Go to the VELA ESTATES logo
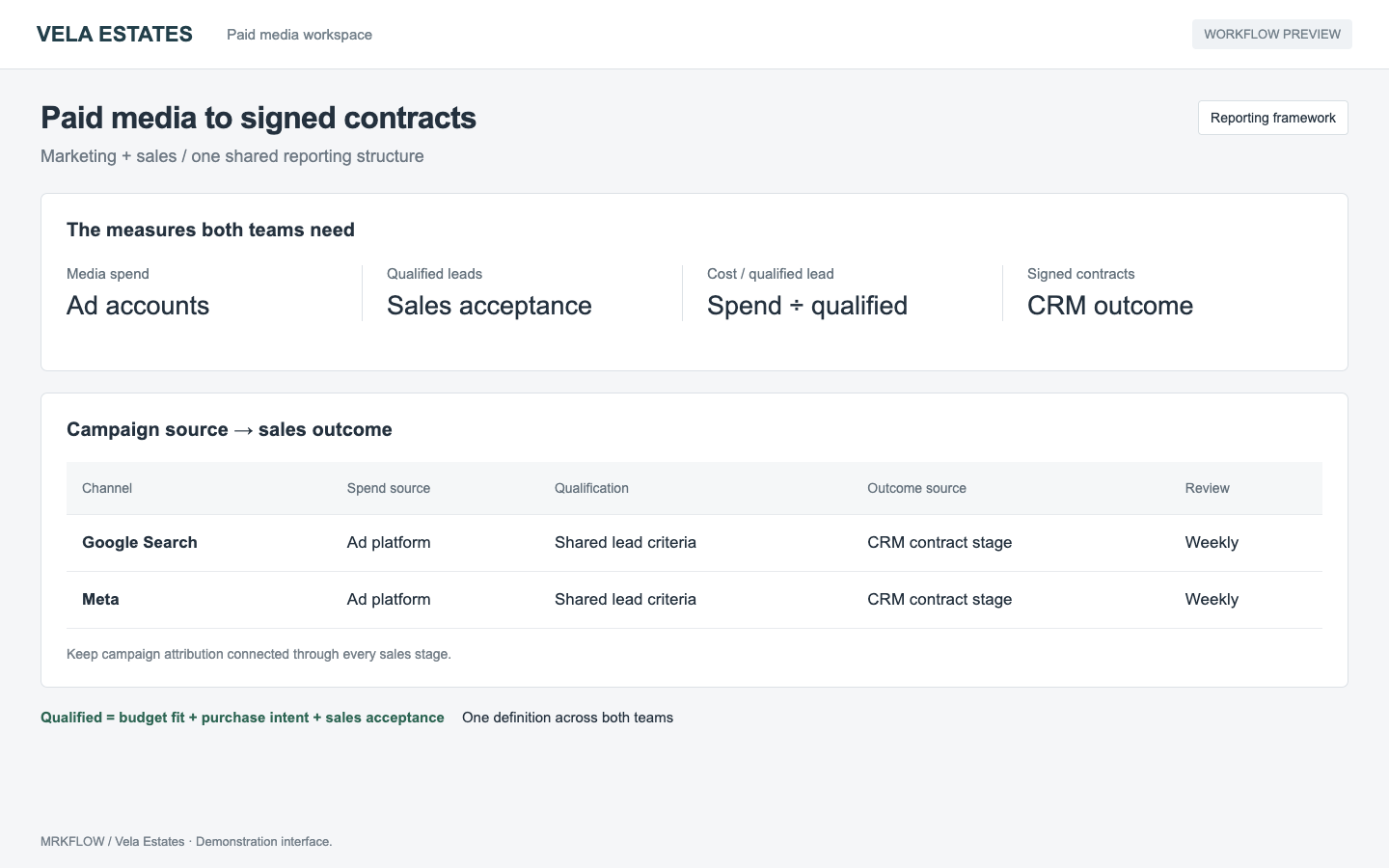 click(115, 35)
